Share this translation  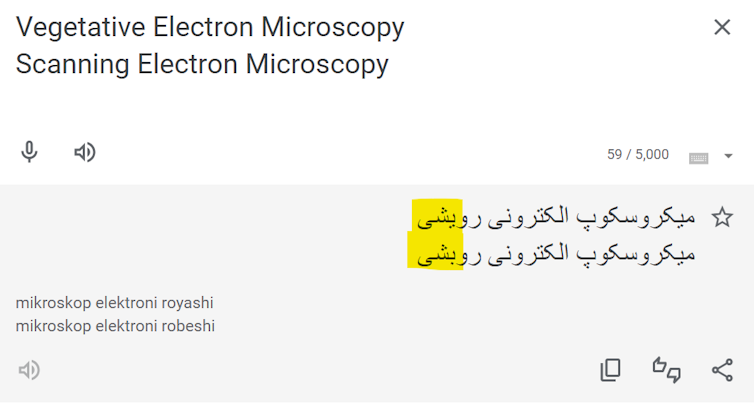722,370
